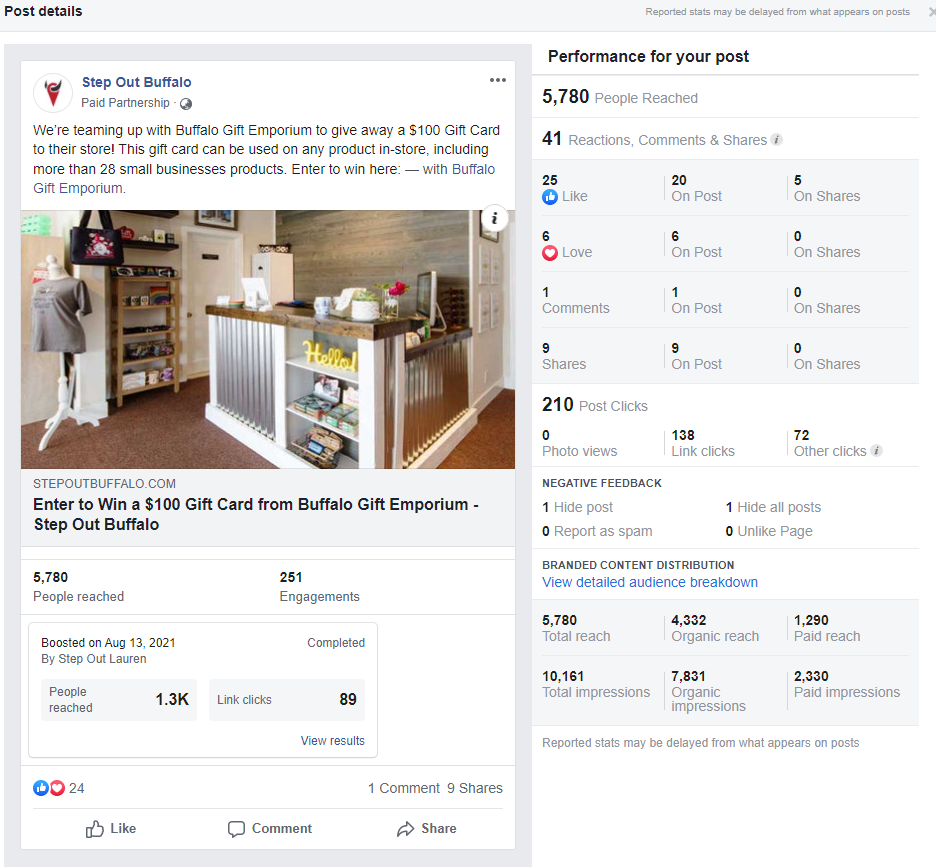Click the Share button under the post
This screenshot has height=867, width=936.
427,829
